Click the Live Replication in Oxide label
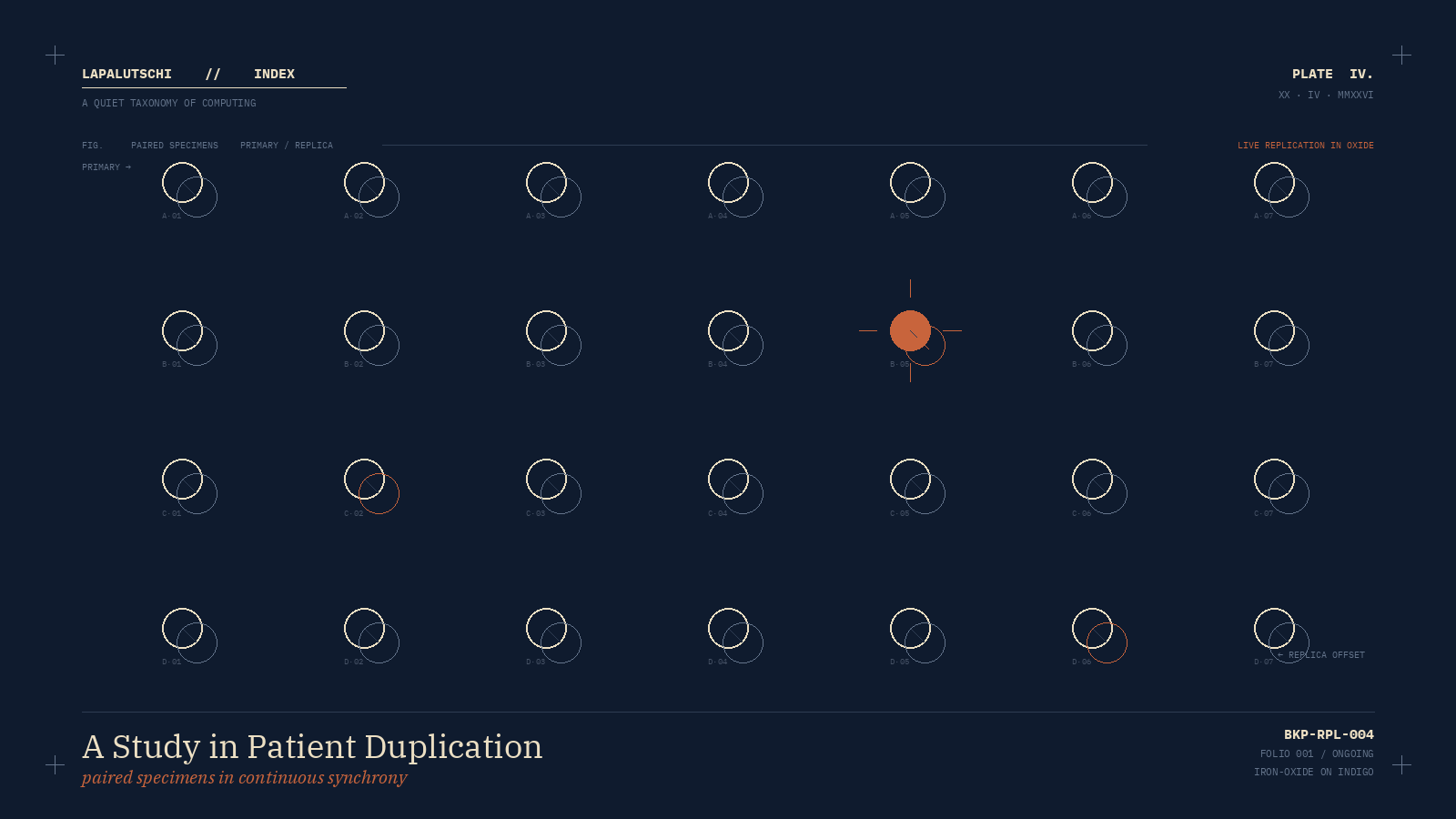Image resolution: width=1456 pixels, height=819 pixels. (x=1305, y=146)
